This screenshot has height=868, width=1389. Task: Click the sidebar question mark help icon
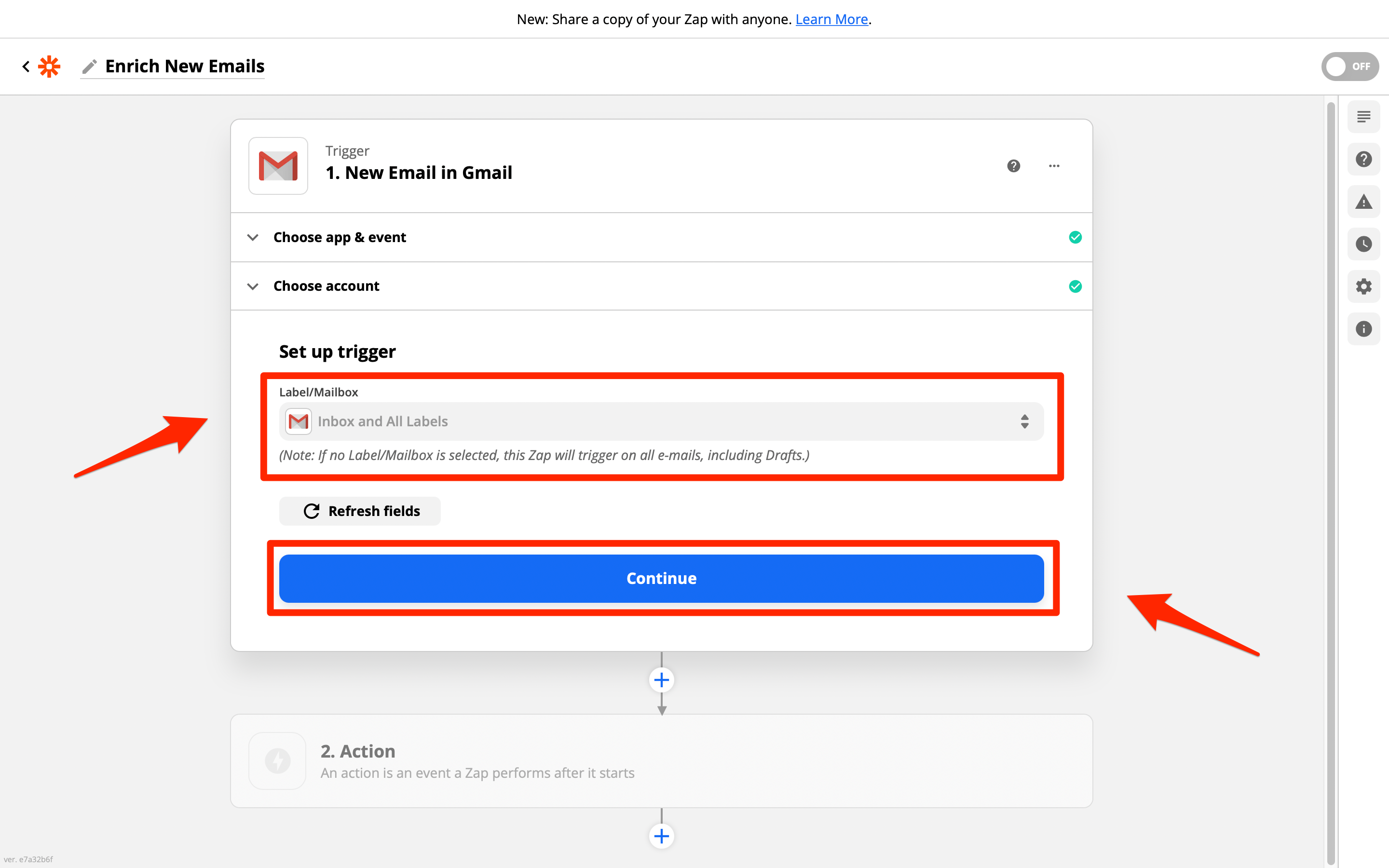(1363, 160)
